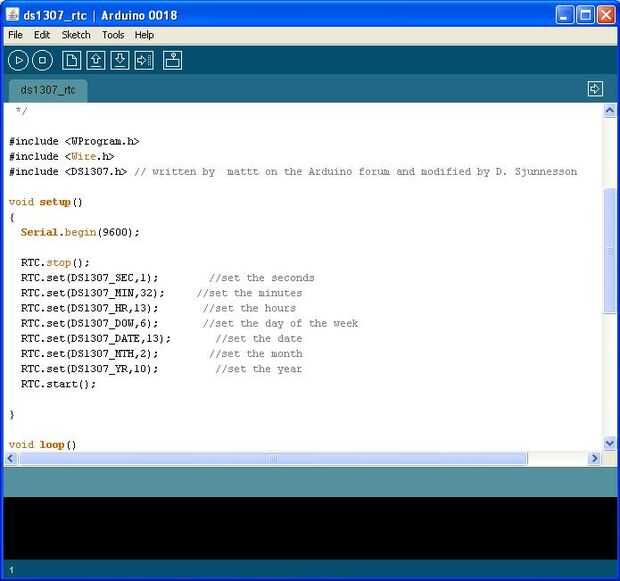Screen dimensions: 620x581
Task: Click 'Serial.begin(9600);' line
Action: 80,232
